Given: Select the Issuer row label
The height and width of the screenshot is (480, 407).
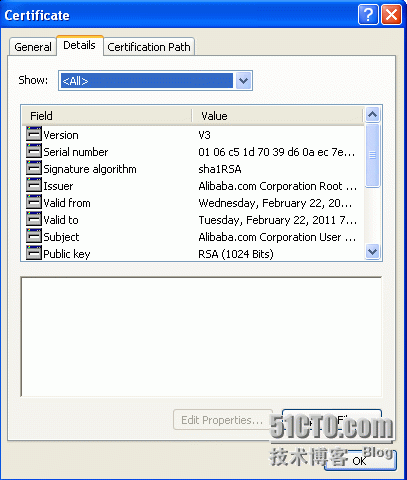Looking at the screenshot, I should point(58,186).
